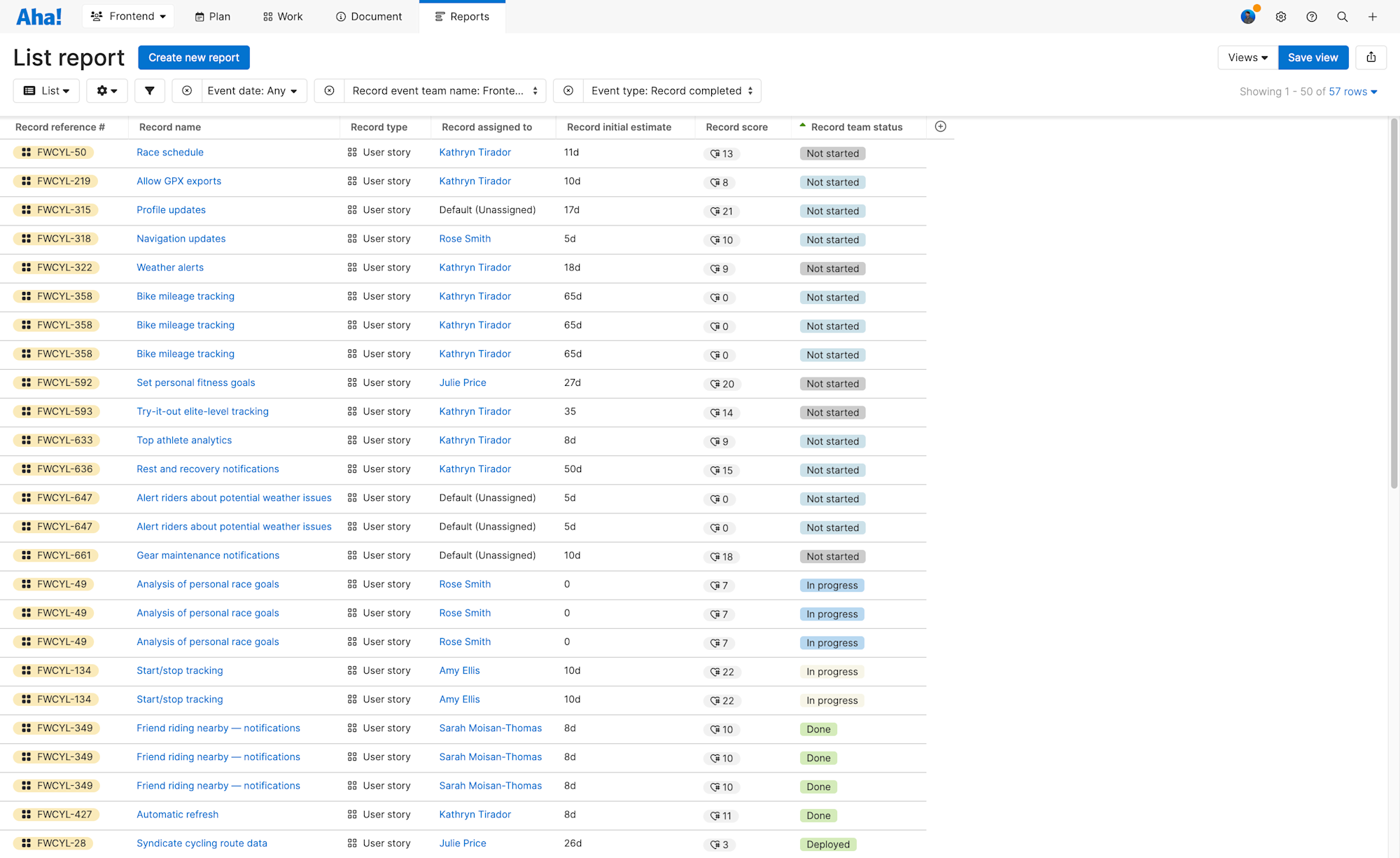Remove the Record event team name filter
Viewport: 1400px width, 858px height.
point(329,90)
